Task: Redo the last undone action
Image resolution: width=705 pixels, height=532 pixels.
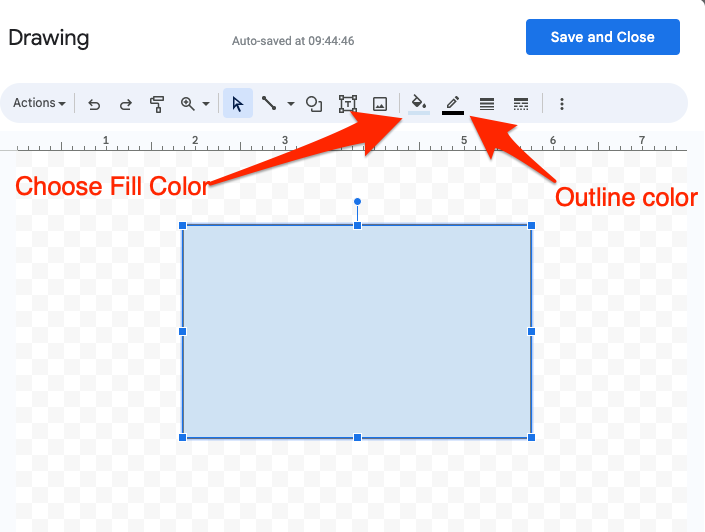Action: click(x=125, y=104)
